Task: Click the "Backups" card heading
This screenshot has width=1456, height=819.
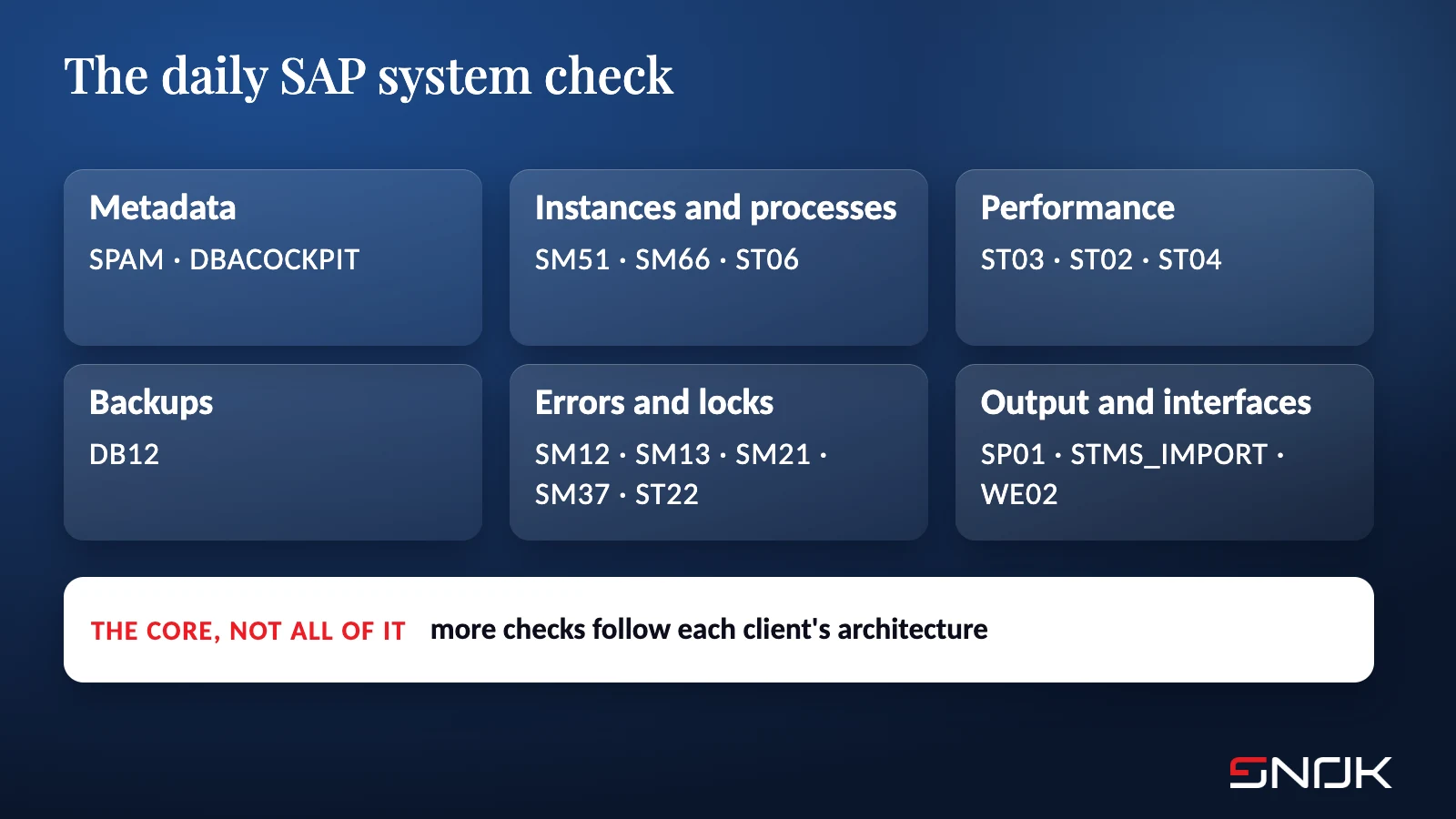Action: pos(151,403)
